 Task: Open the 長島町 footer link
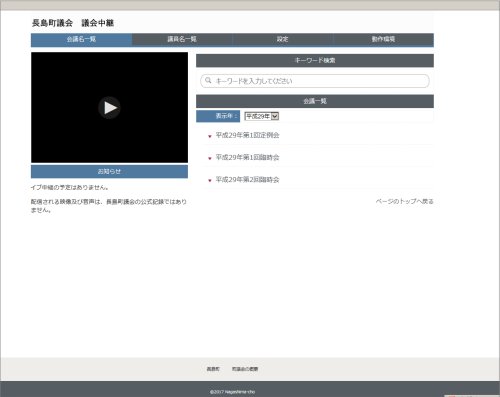tap(213, 369)
